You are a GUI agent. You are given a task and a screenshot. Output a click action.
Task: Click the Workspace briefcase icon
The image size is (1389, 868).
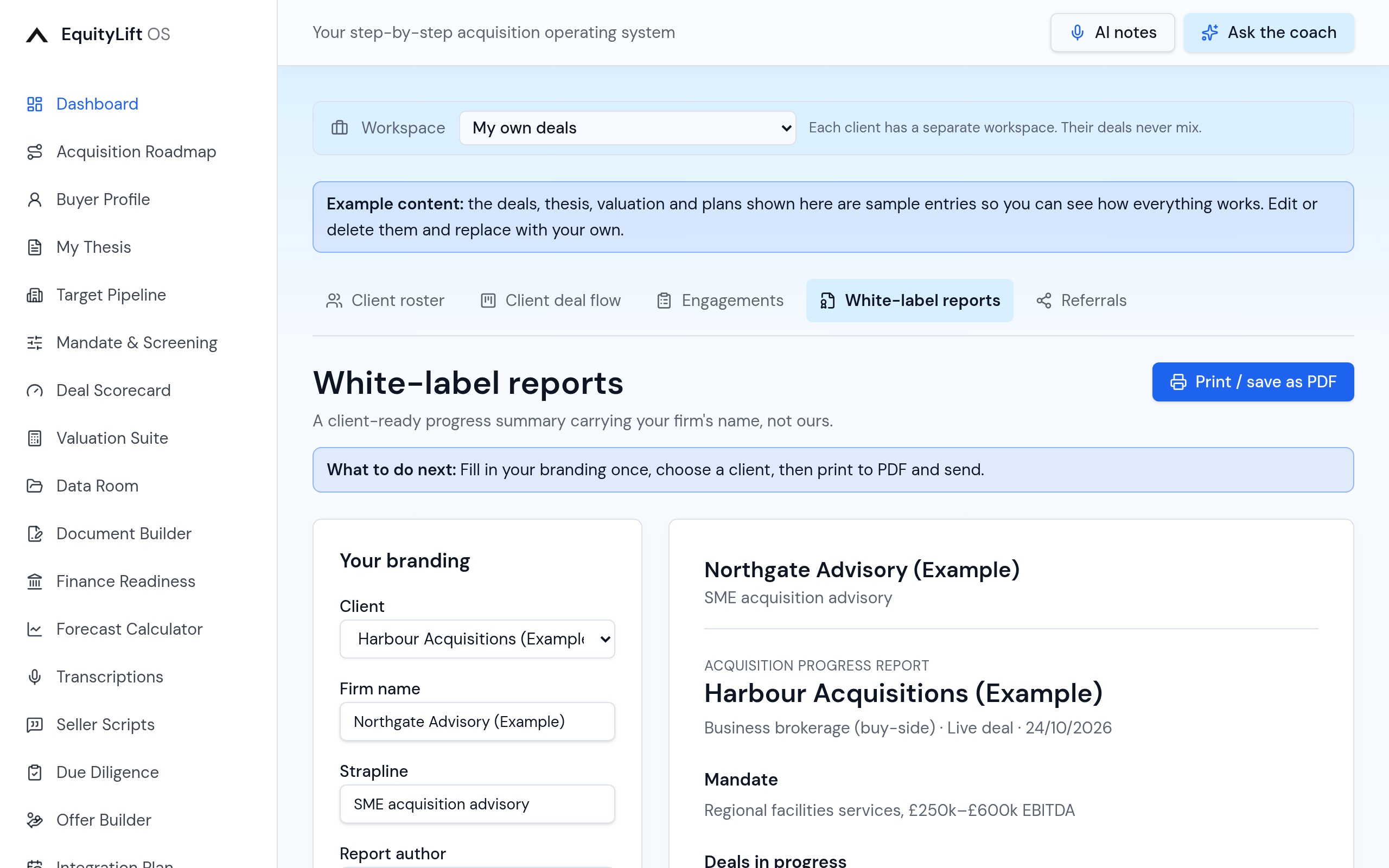(340, 127)
